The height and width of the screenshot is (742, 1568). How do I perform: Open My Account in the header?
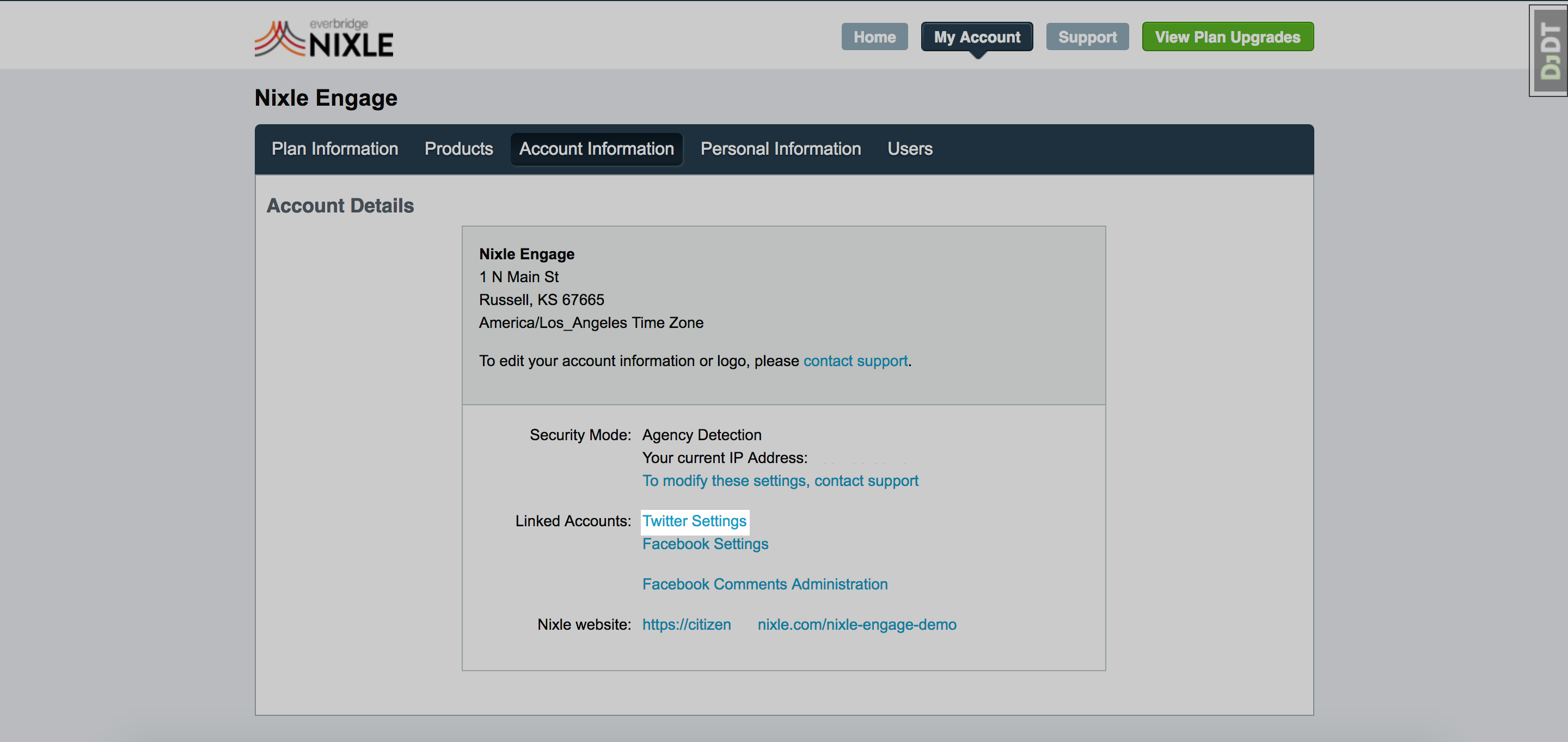click(x=976, y=37)
